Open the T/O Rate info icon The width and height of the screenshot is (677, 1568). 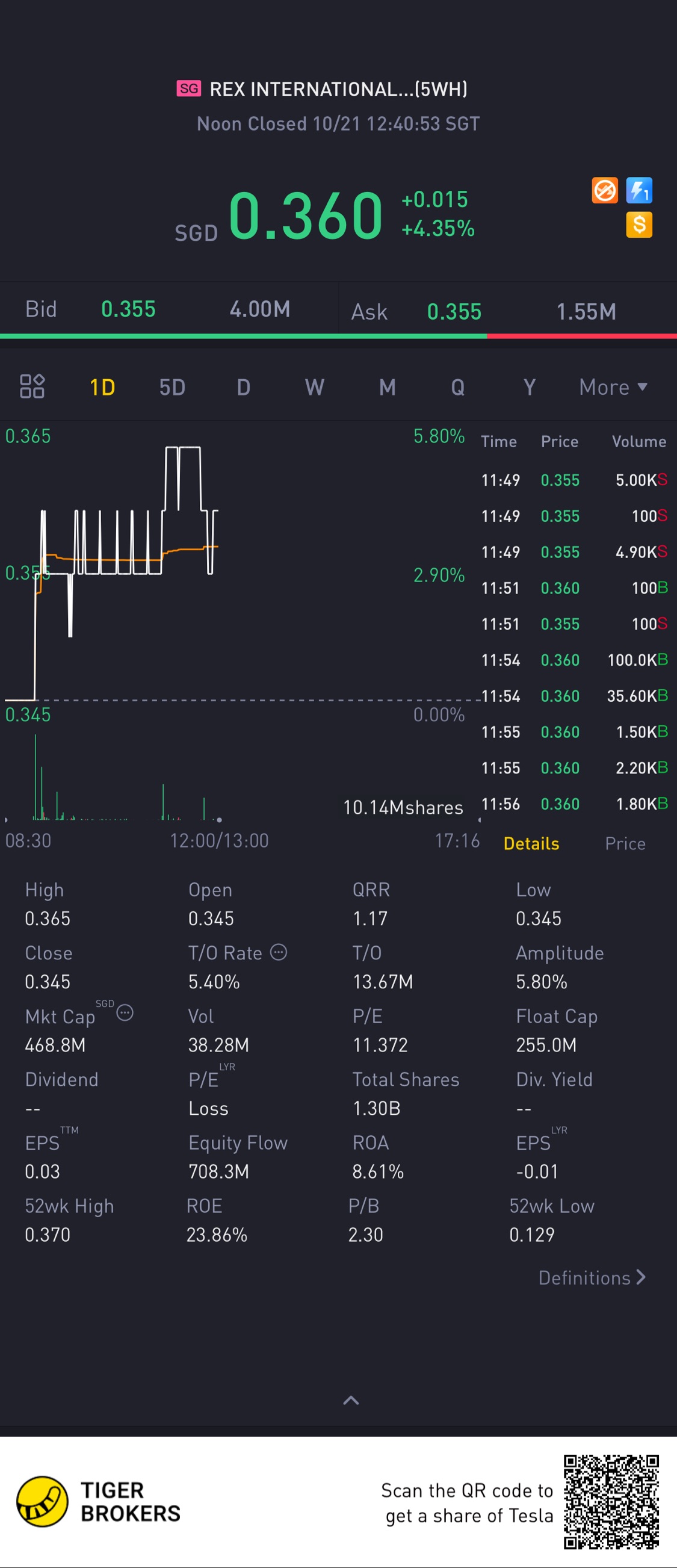click(x=278, y=952)
